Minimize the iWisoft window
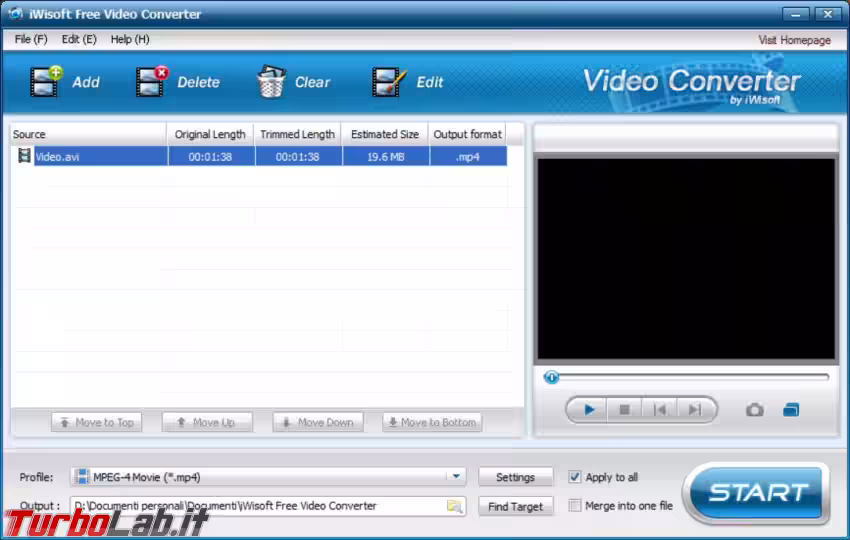The height and width of the screenshot is (540, 850). (x=795, y=14)
